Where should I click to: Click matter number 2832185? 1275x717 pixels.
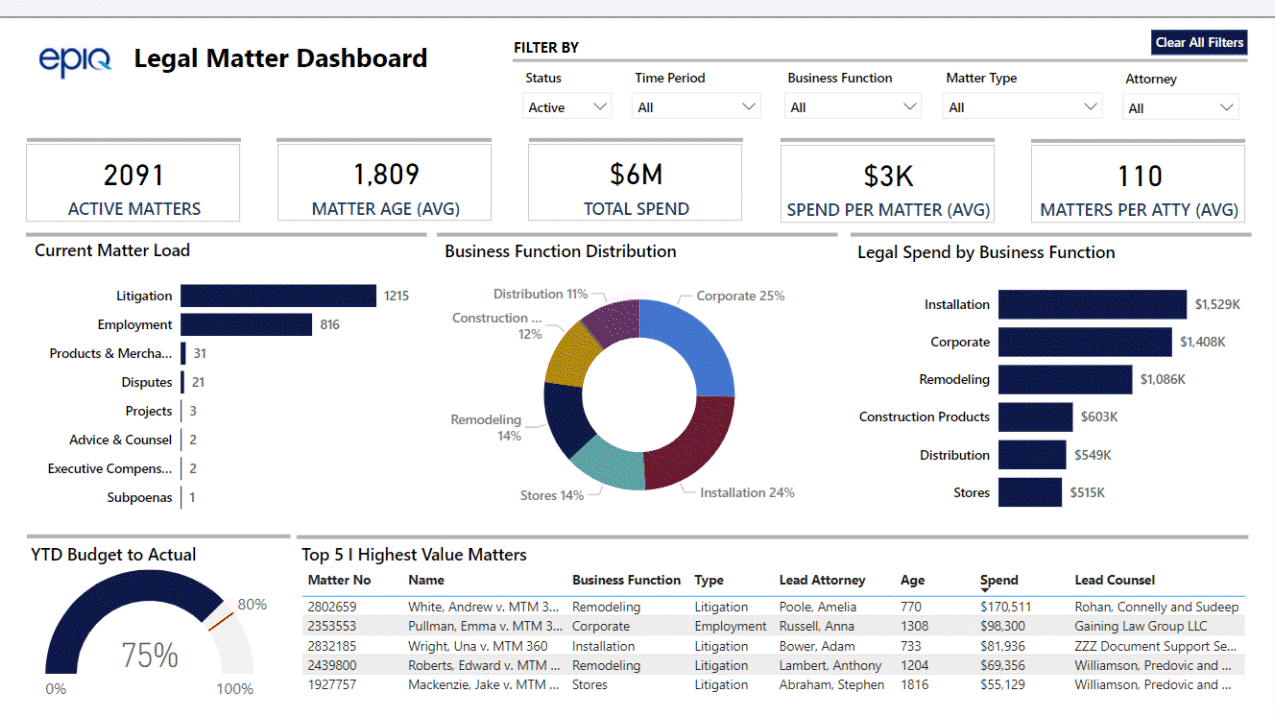[332, 646]
